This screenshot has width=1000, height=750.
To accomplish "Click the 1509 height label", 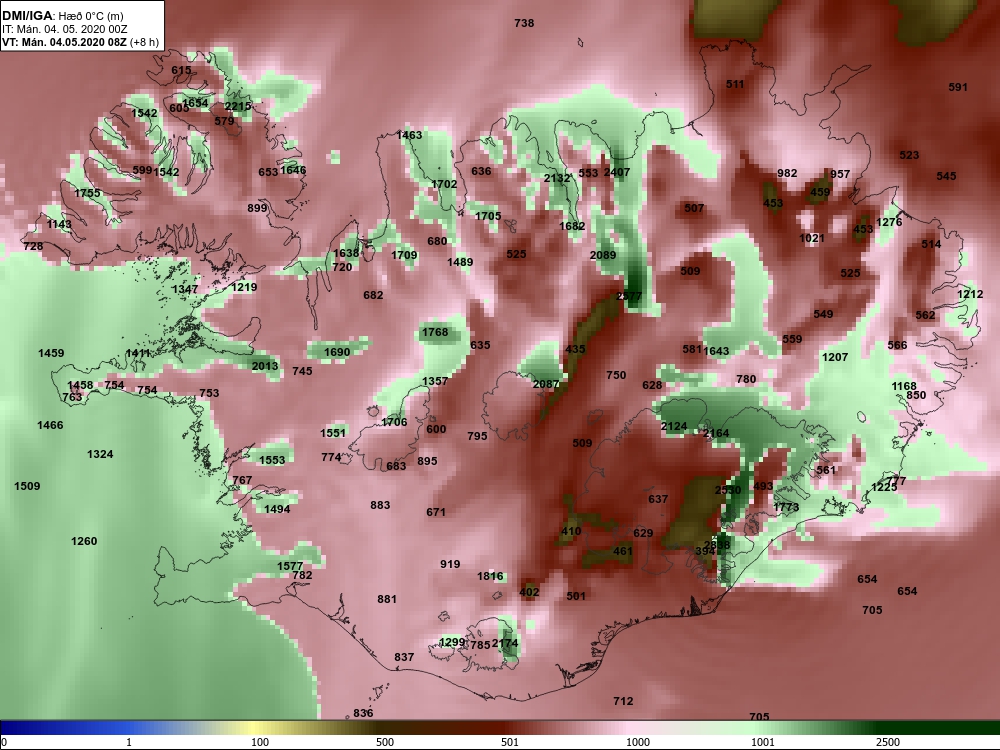I will (x=27, y=486).
